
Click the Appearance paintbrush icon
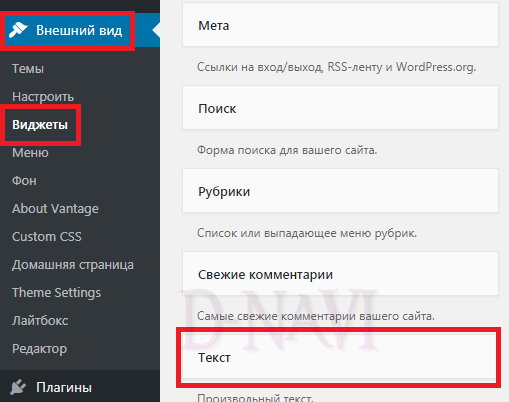point(18,30)
